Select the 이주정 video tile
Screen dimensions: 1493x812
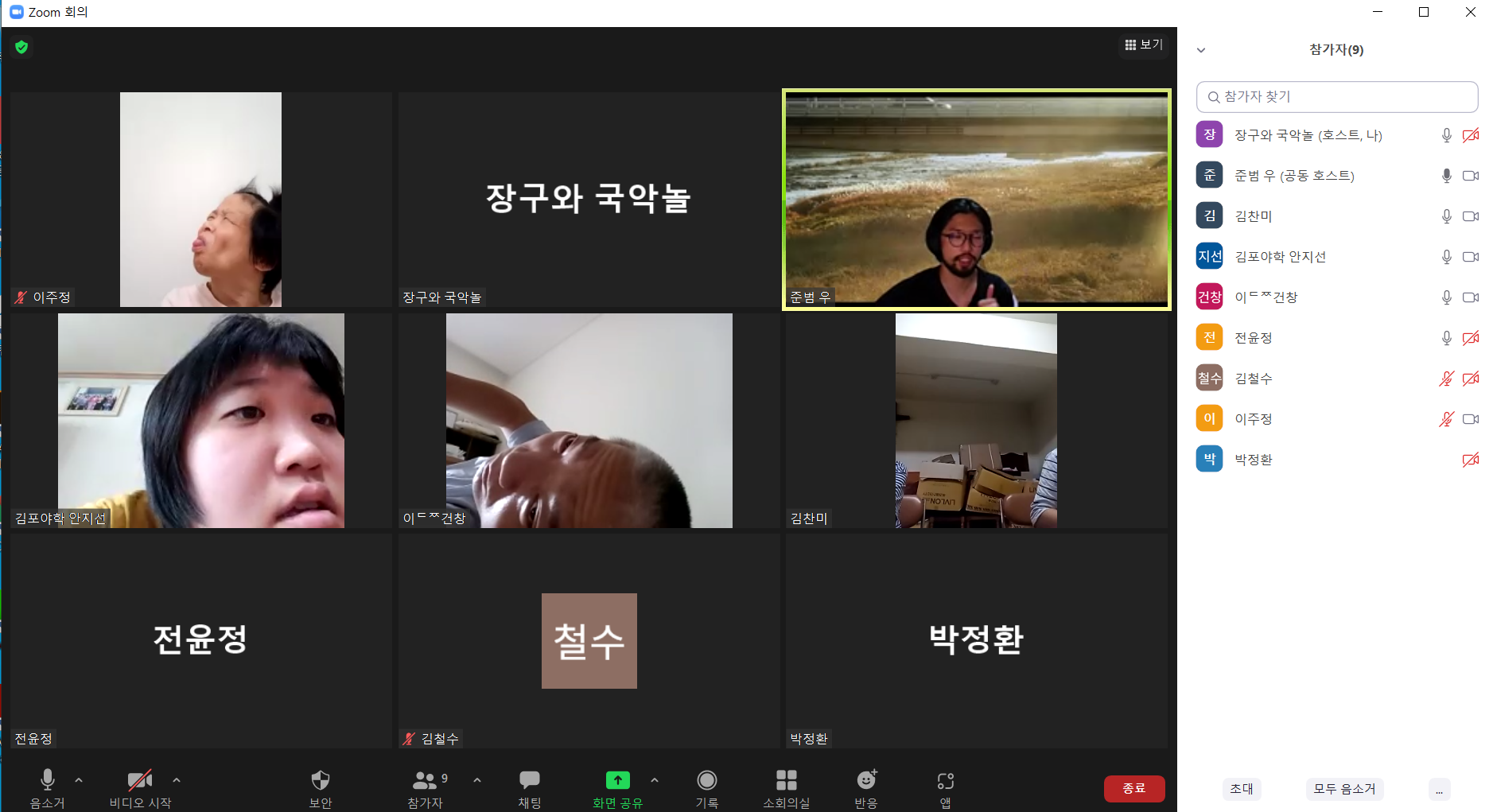(x=200, y=200)
